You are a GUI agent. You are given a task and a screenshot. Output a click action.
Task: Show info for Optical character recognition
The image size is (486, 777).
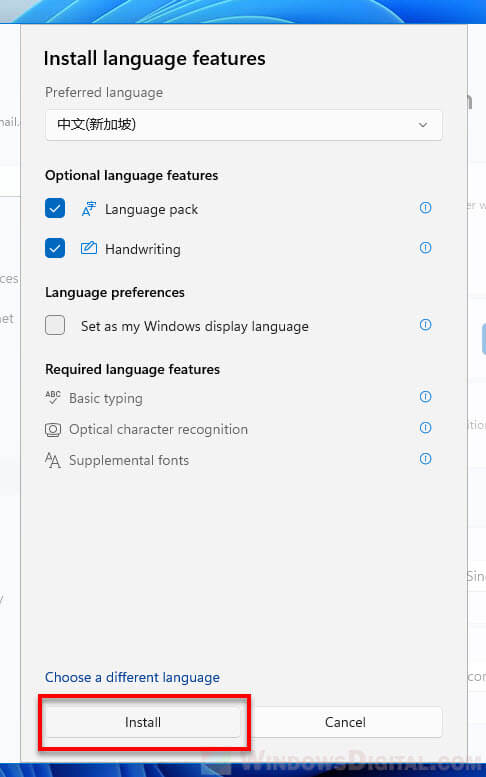[425, 428]
